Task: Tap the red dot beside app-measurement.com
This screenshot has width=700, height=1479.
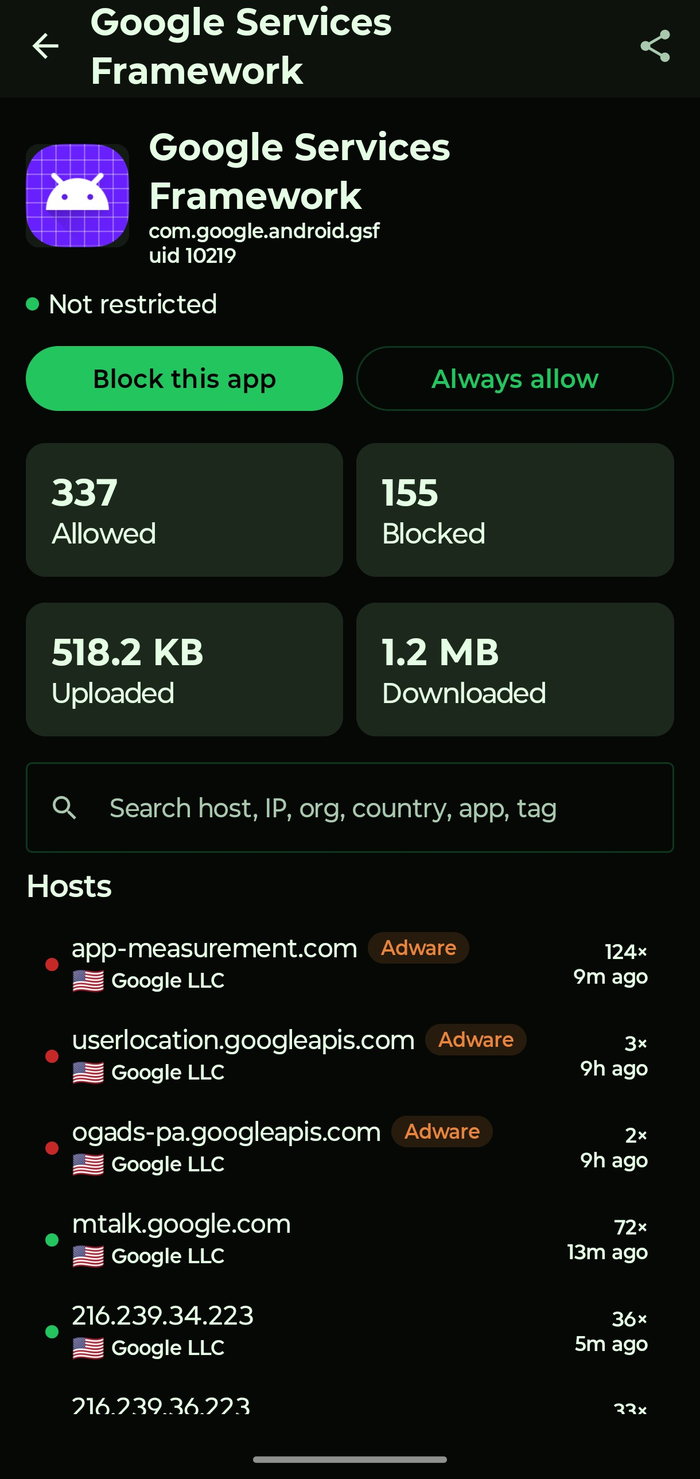Action: point(52,964)
